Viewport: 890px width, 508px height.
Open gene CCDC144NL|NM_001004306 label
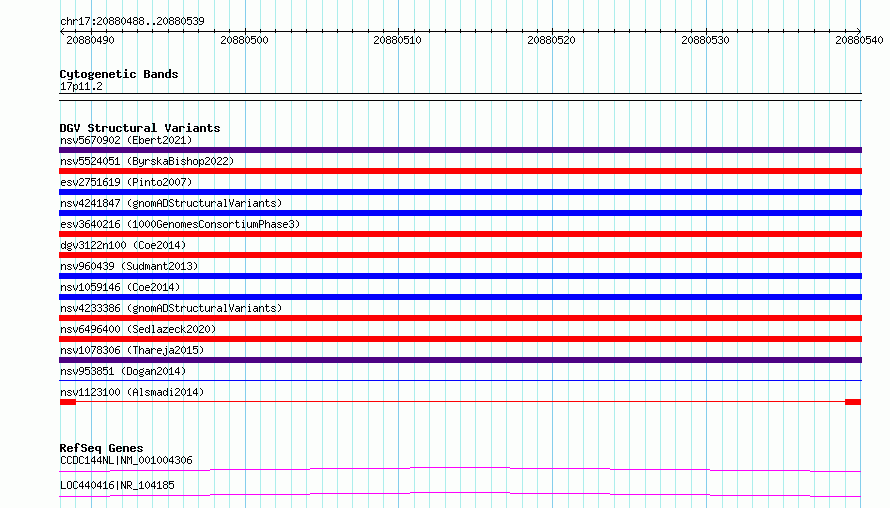click(126, 460)
